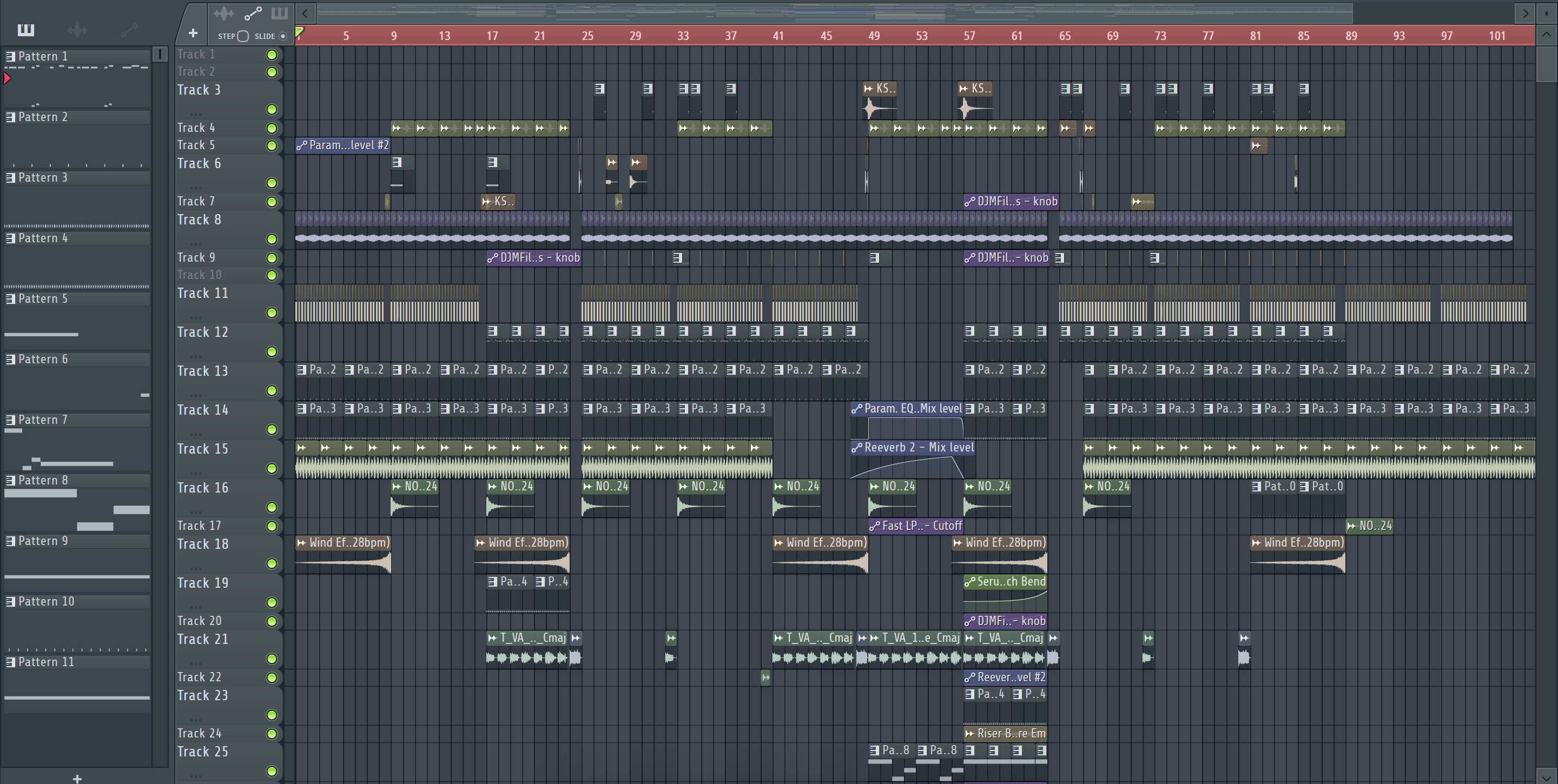Mute Track 8

272,240
